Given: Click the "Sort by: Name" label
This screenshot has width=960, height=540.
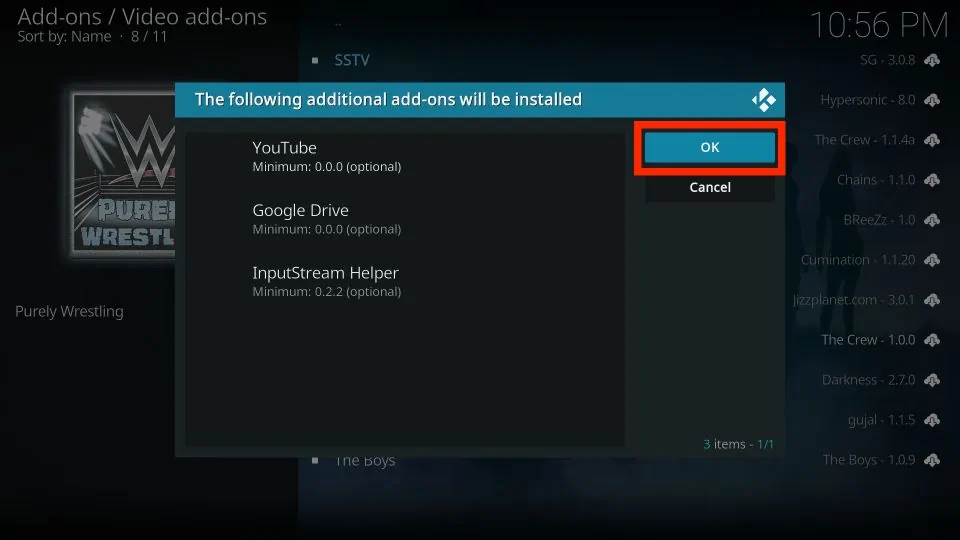Looking at the screenshot, I should (x=62, y=37).
